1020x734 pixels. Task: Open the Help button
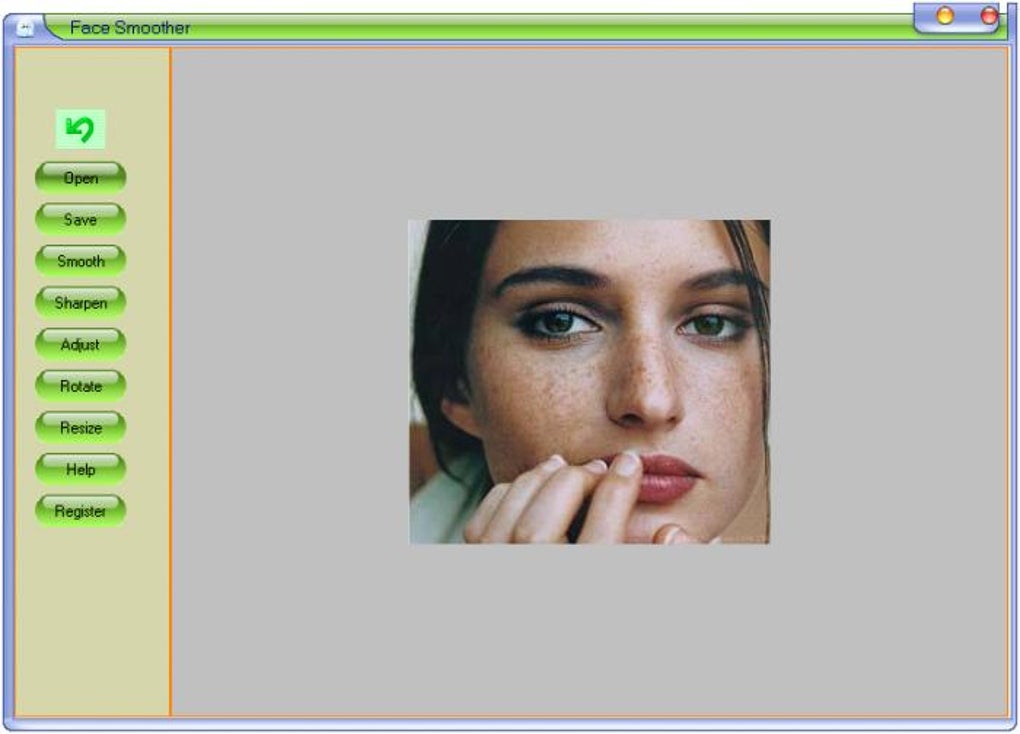coord(80,469)
